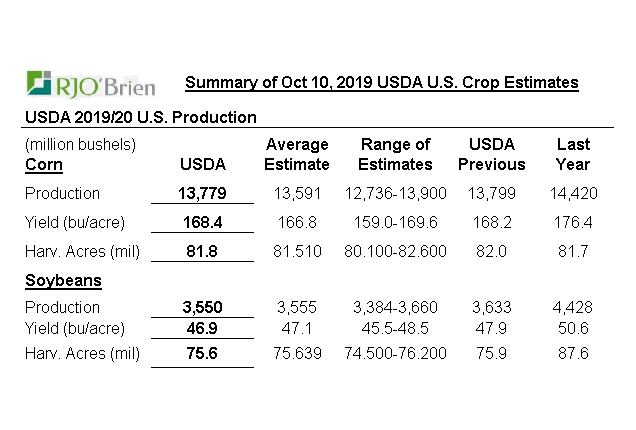Click the underlined Soybeans section label

(63, 281)
